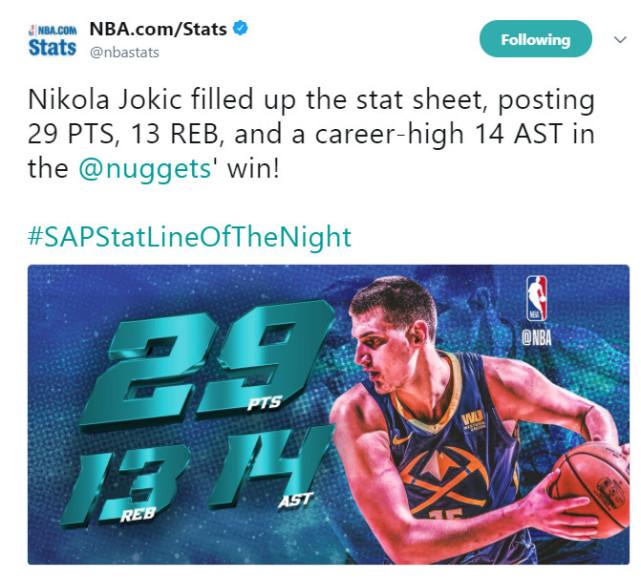
Task: Click the @NBA watermark in the graphic
Action: tap(537, 336)
